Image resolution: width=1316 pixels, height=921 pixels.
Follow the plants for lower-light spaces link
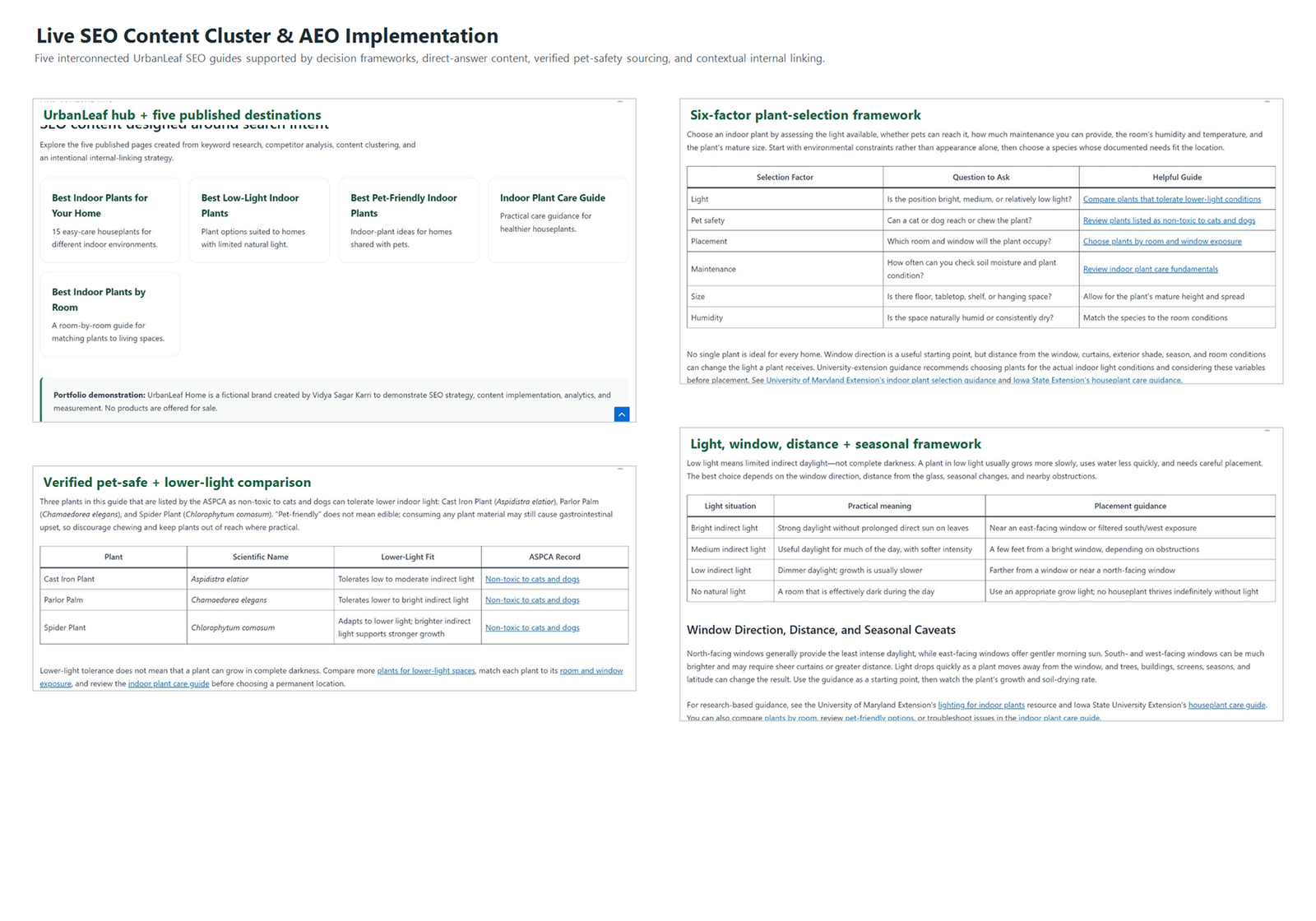pos(426,670)
